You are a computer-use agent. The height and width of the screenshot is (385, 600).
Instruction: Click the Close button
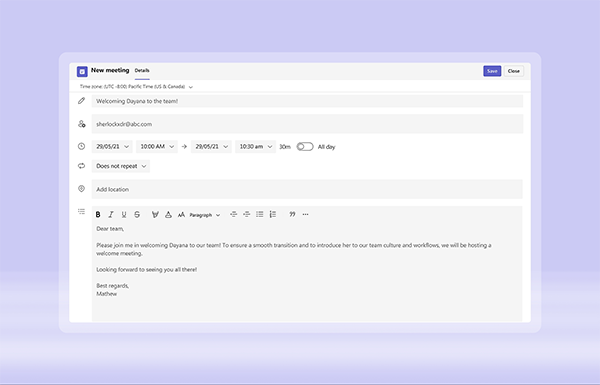point(514,71)
